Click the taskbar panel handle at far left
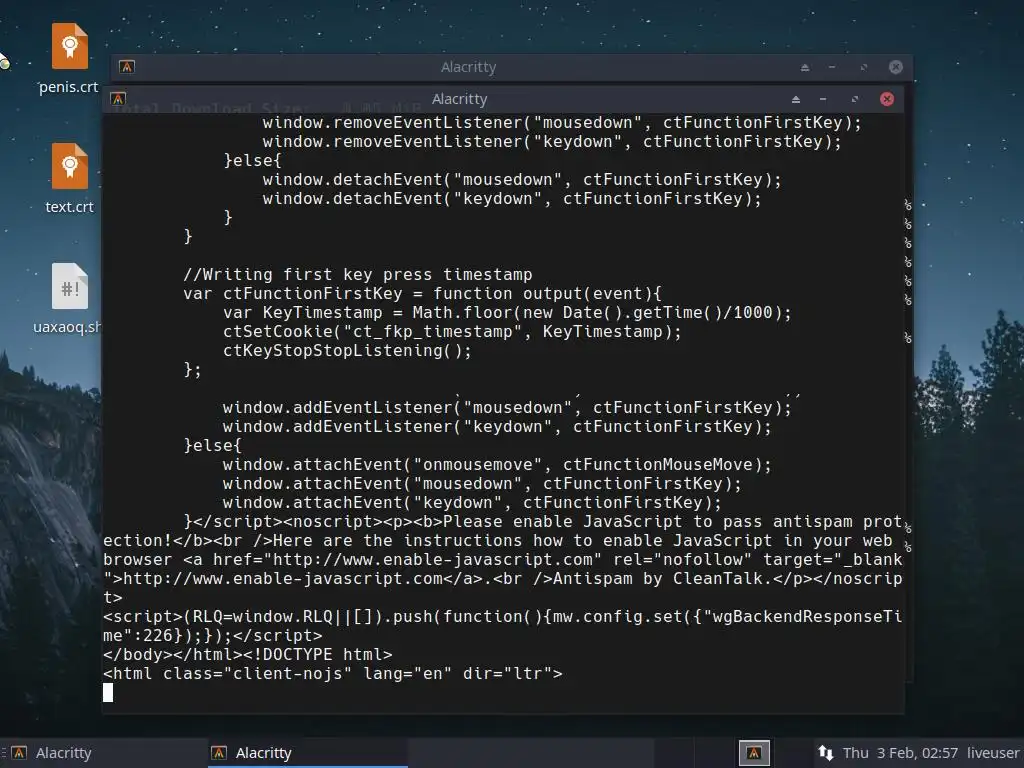The image size is (1024, 768). point(3,753)
